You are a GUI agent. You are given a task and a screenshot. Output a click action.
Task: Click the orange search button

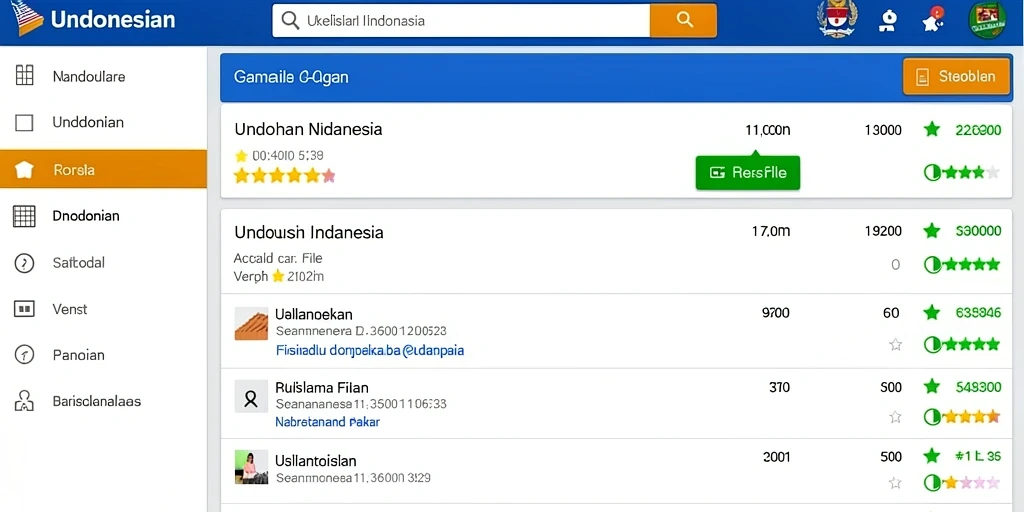(x=684, y=20)
